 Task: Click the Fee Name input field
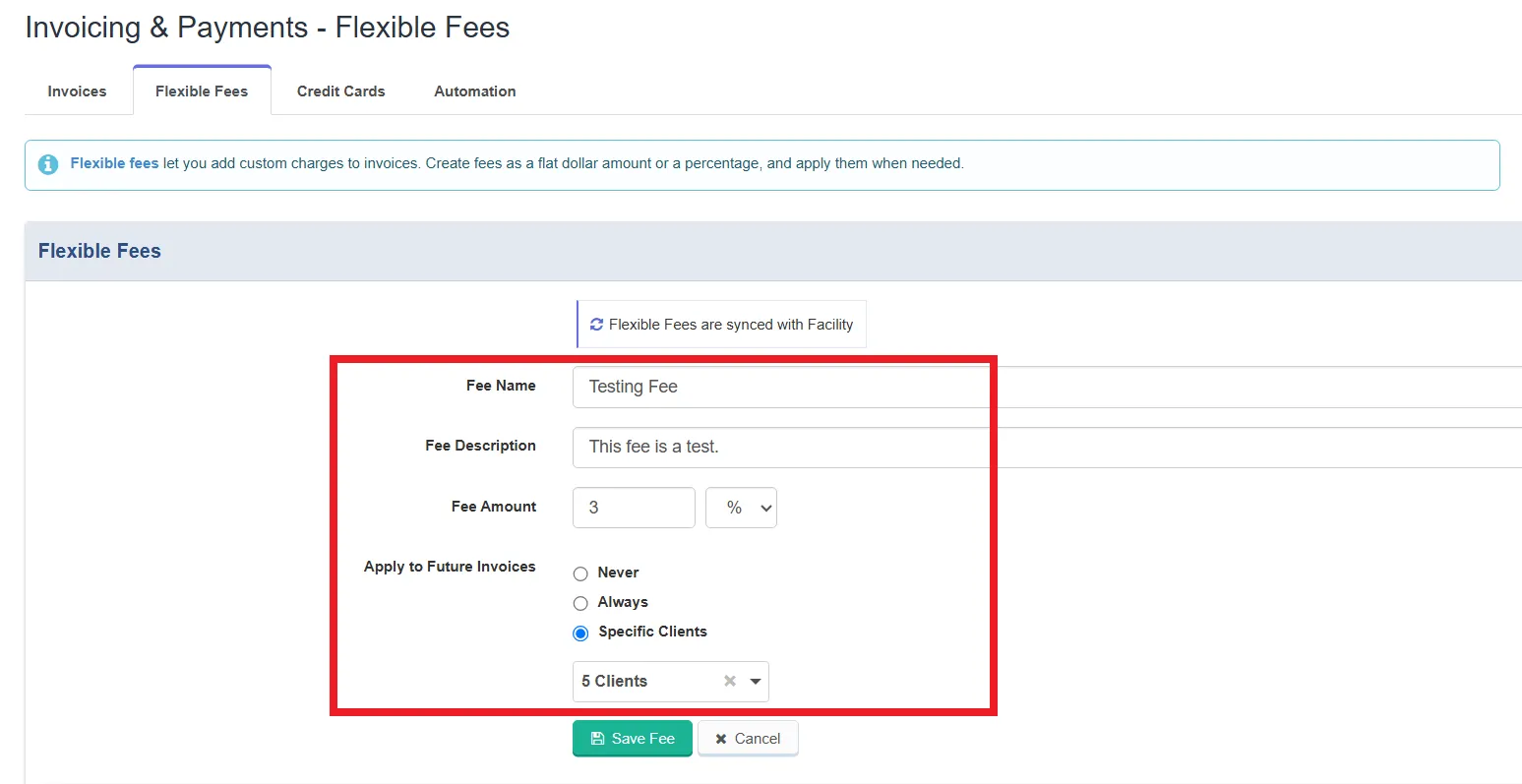tap(1047, 387)
